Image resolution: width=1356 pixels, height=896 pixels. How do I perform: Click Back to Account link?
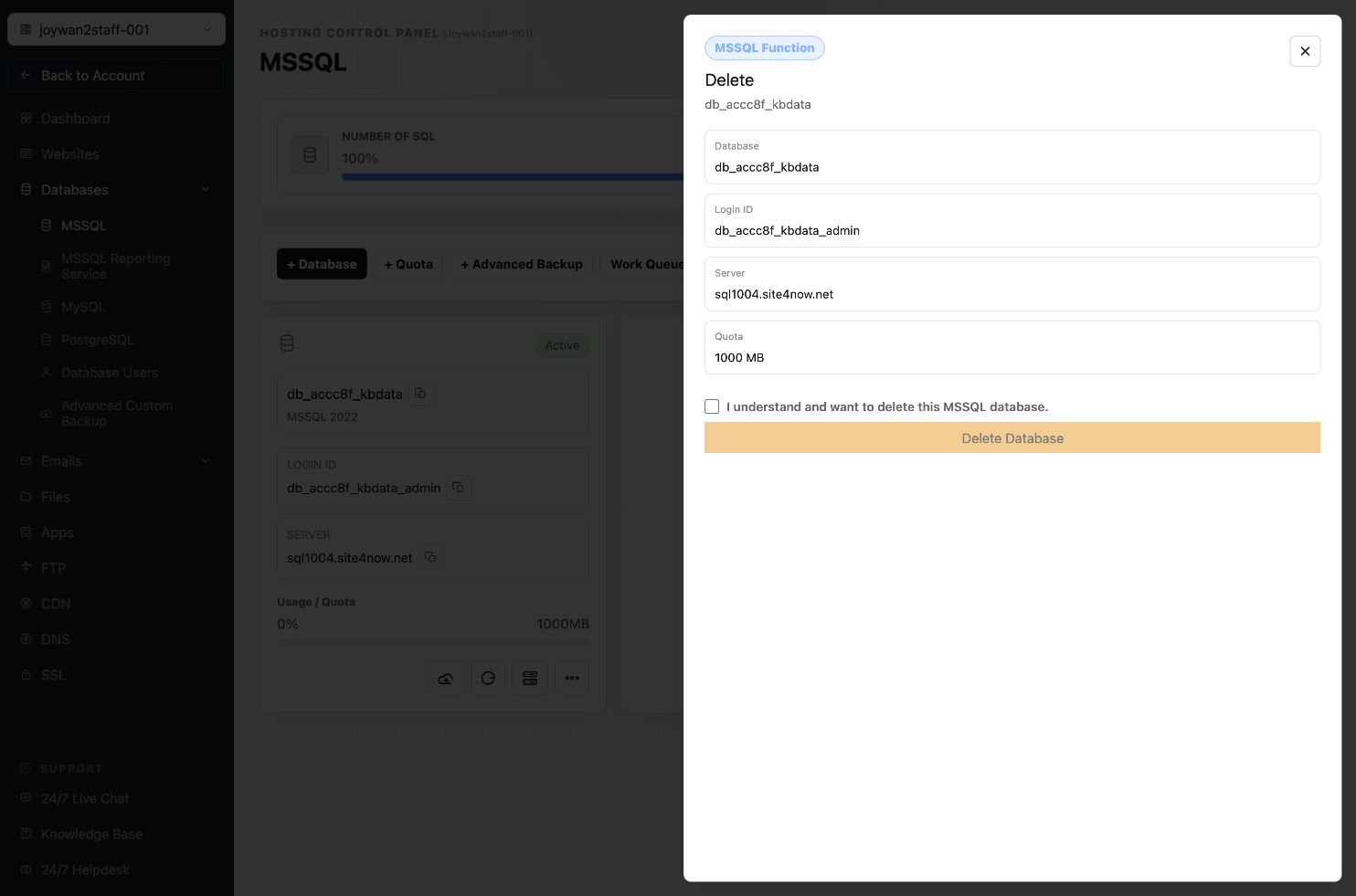coord(116,75)
